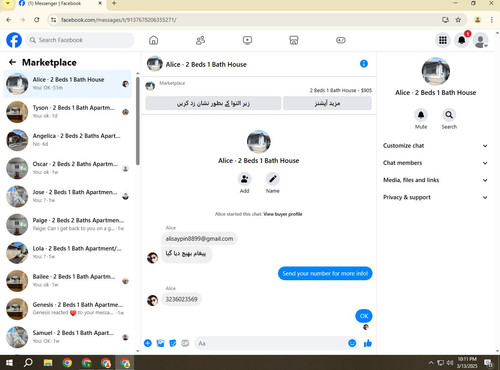
Task: Open Windows Start menu
Action: (x=9, y=362)
